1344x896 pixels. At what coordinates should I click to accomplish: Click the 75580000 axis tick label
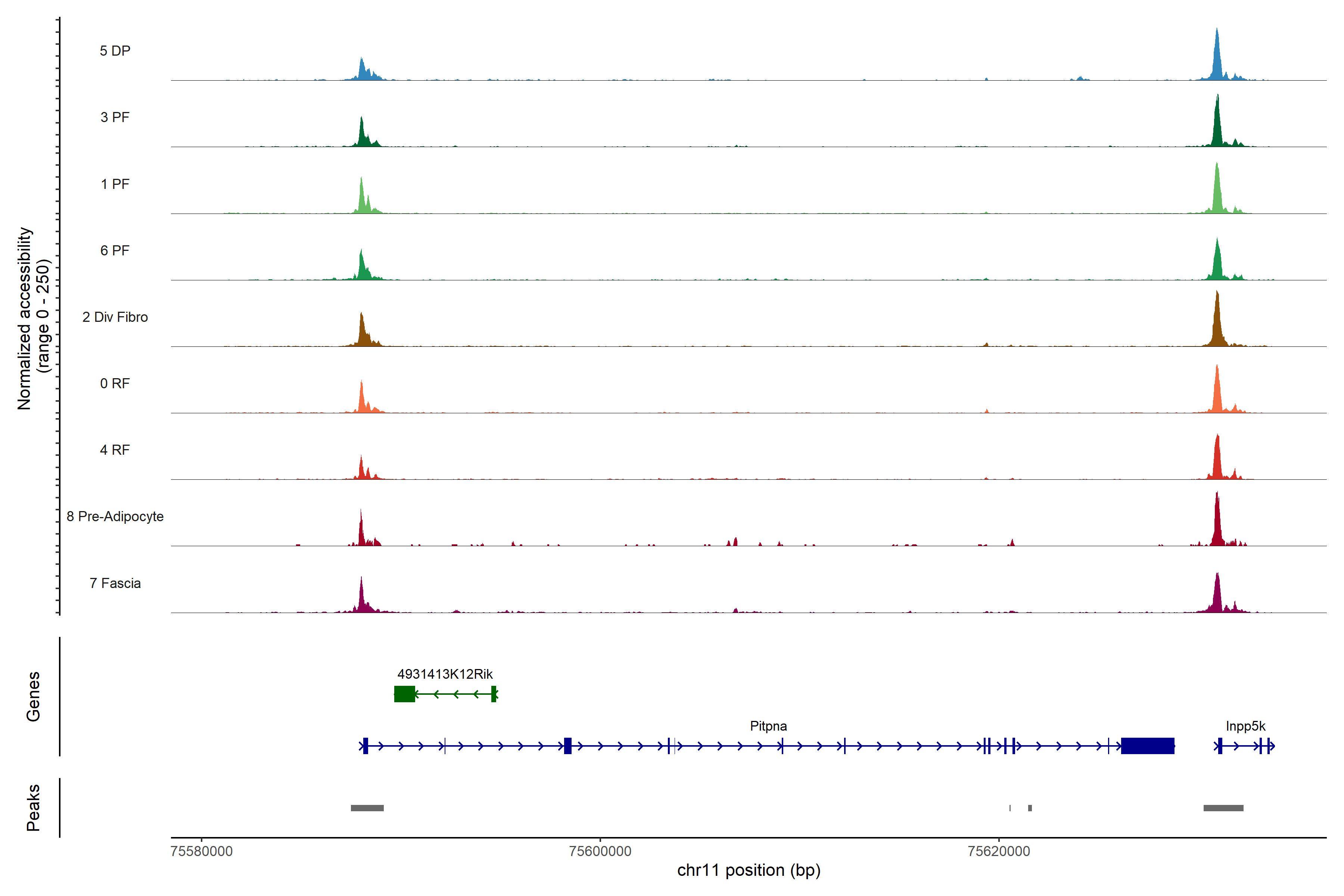(x=201, y=852)
